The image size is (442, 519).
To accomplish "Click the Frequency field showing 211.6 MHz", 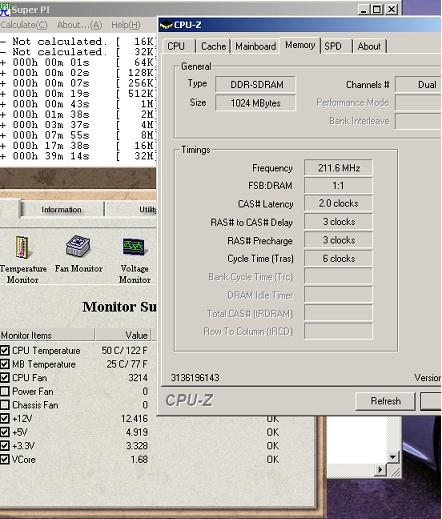I will 338,168.
